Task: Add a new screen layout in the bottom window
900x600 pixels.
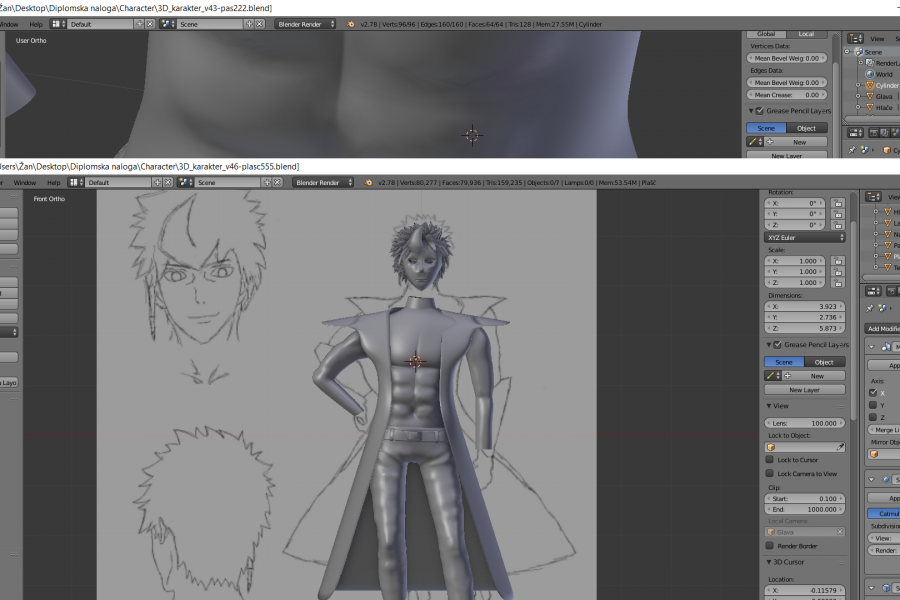Action: pos(157,183)
